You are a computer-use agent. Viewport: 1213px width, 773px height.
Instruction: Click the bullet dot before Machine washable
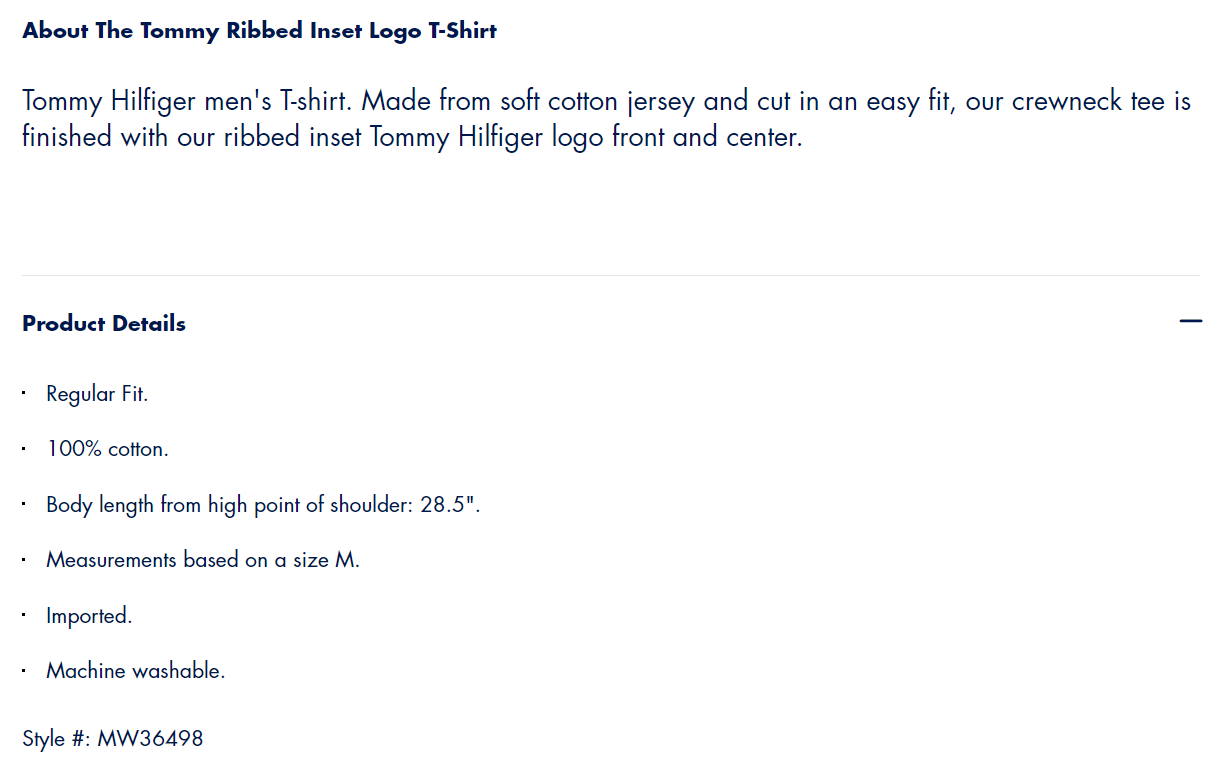[x=24, y=670]
